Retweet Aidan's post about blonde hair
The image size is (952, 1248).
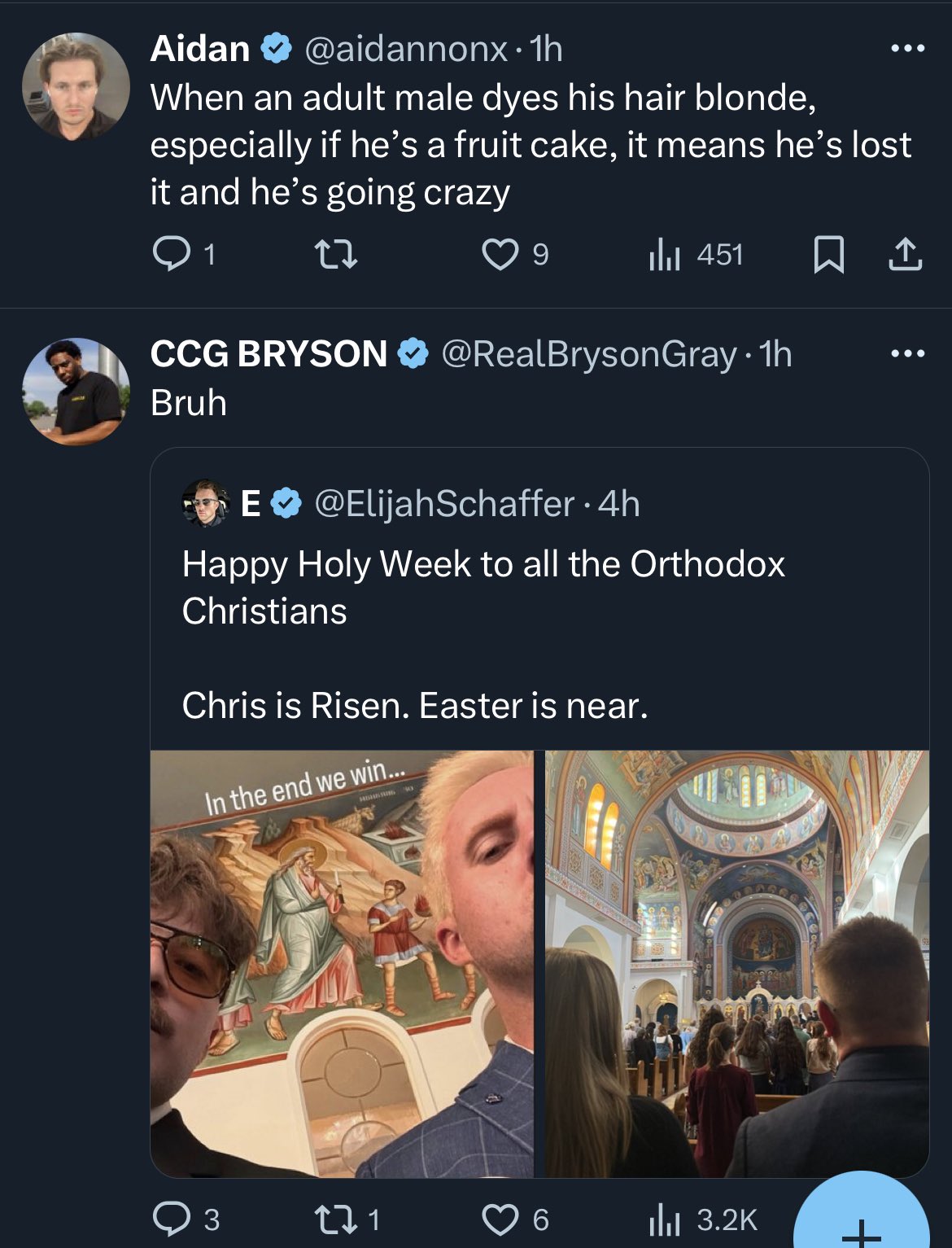[335, 255]
